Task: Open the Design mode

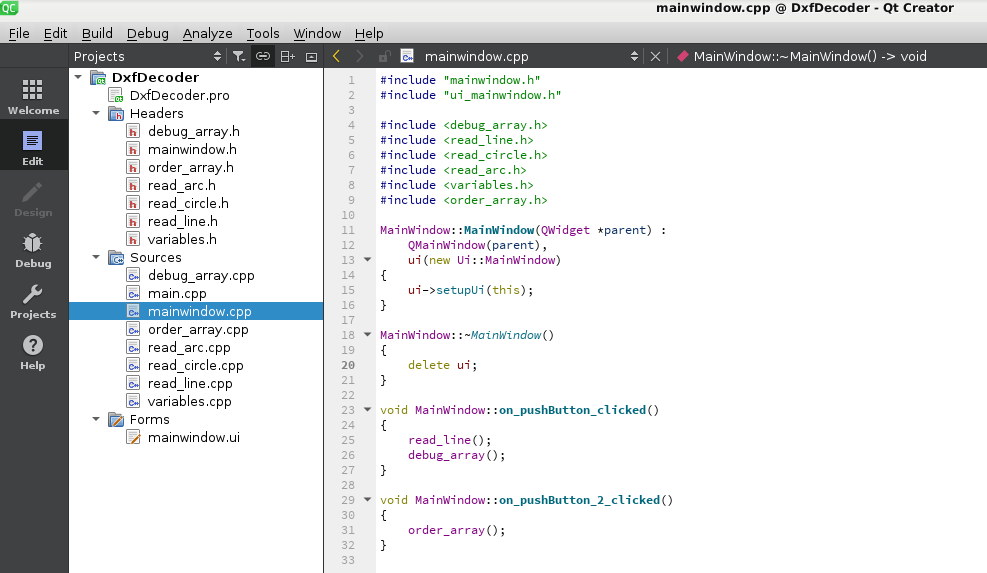Action: pos(33,198)
